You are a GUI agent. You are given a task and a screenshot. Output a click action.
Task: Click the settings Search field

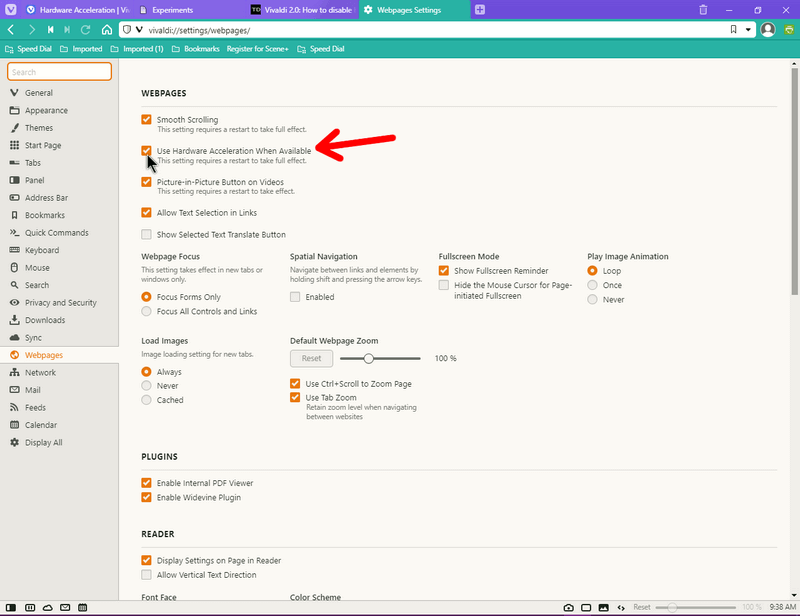(59, 72)
